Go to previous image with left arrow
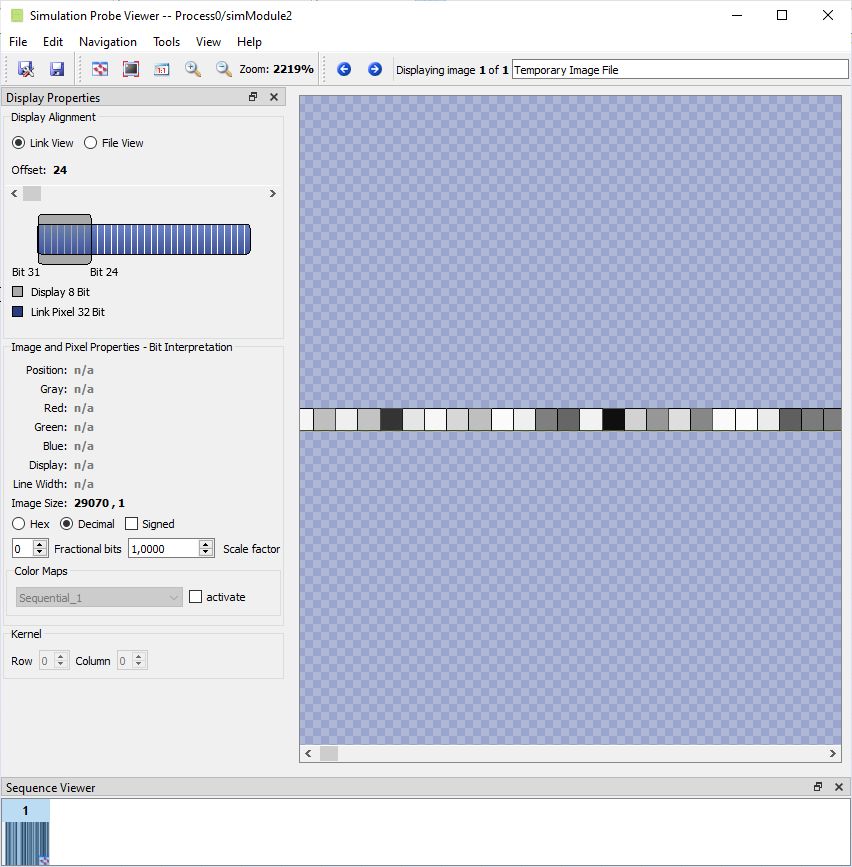 pyautogui.click(x=344, y=69)
